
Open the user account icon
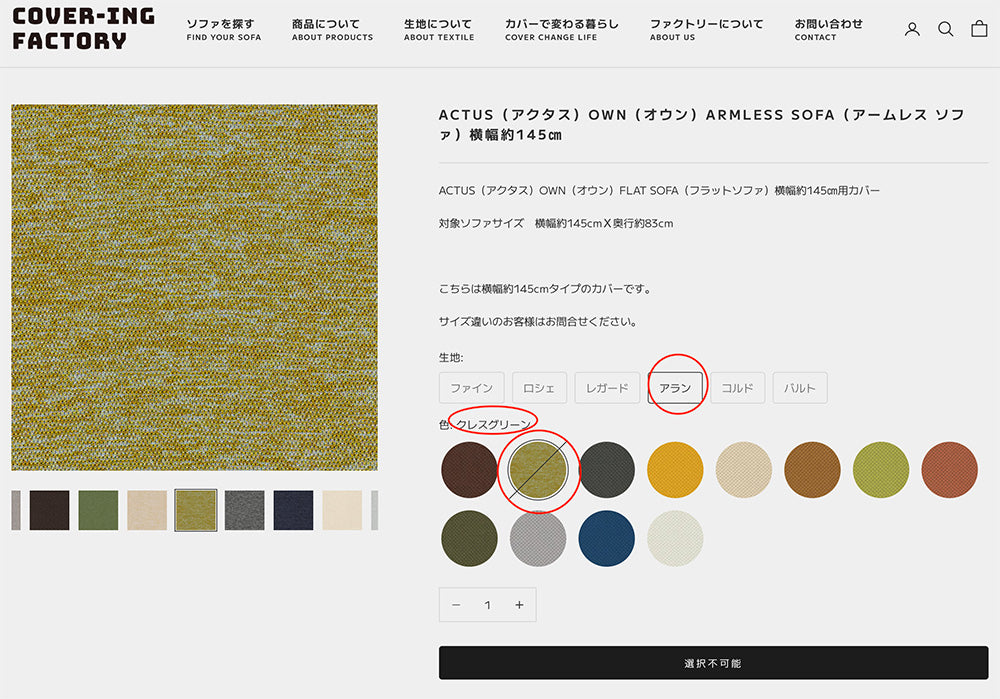point(912,29)
